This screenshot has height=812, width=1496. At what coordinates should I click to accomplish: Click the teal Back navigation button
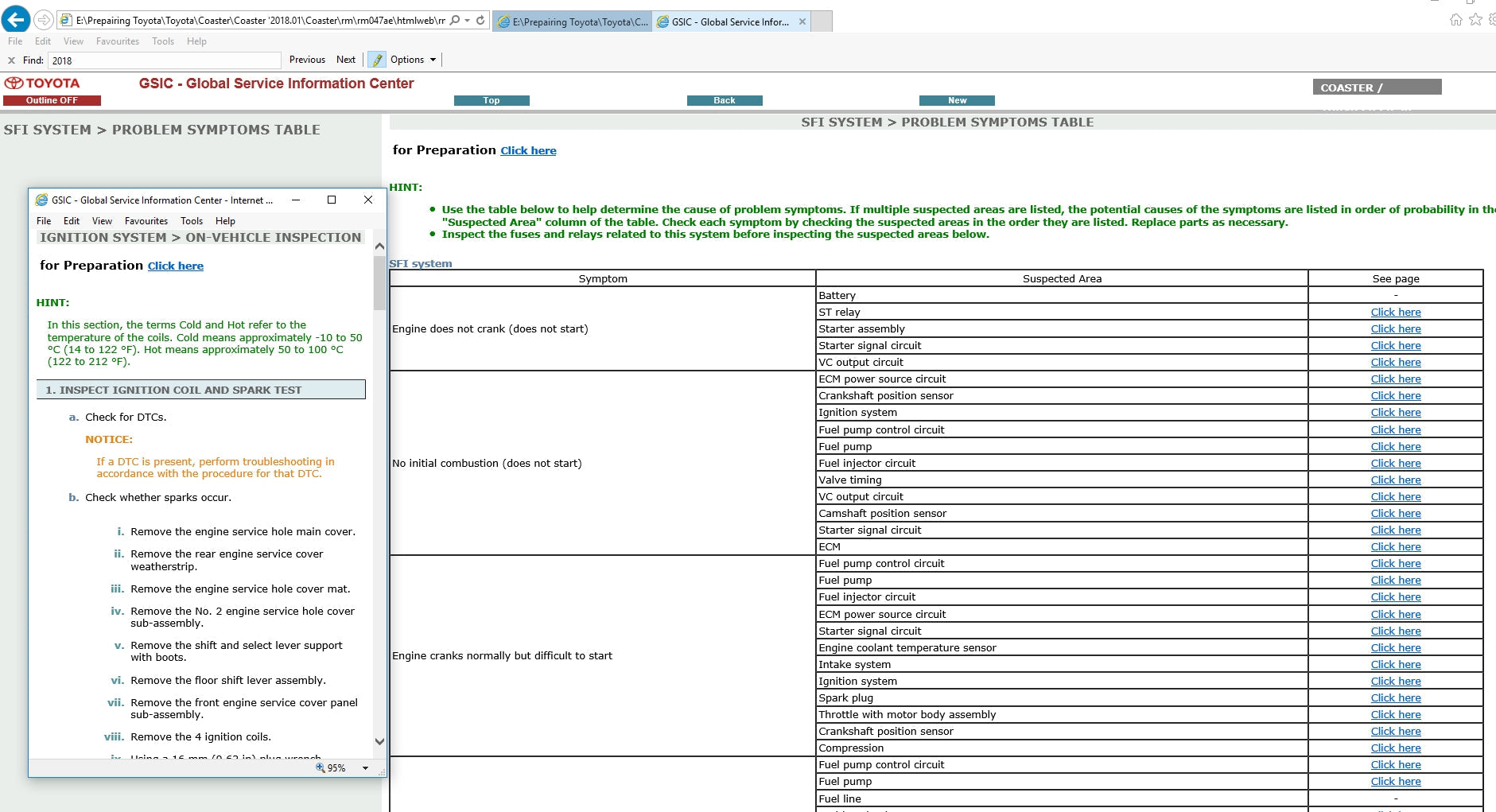click(724, 100)
